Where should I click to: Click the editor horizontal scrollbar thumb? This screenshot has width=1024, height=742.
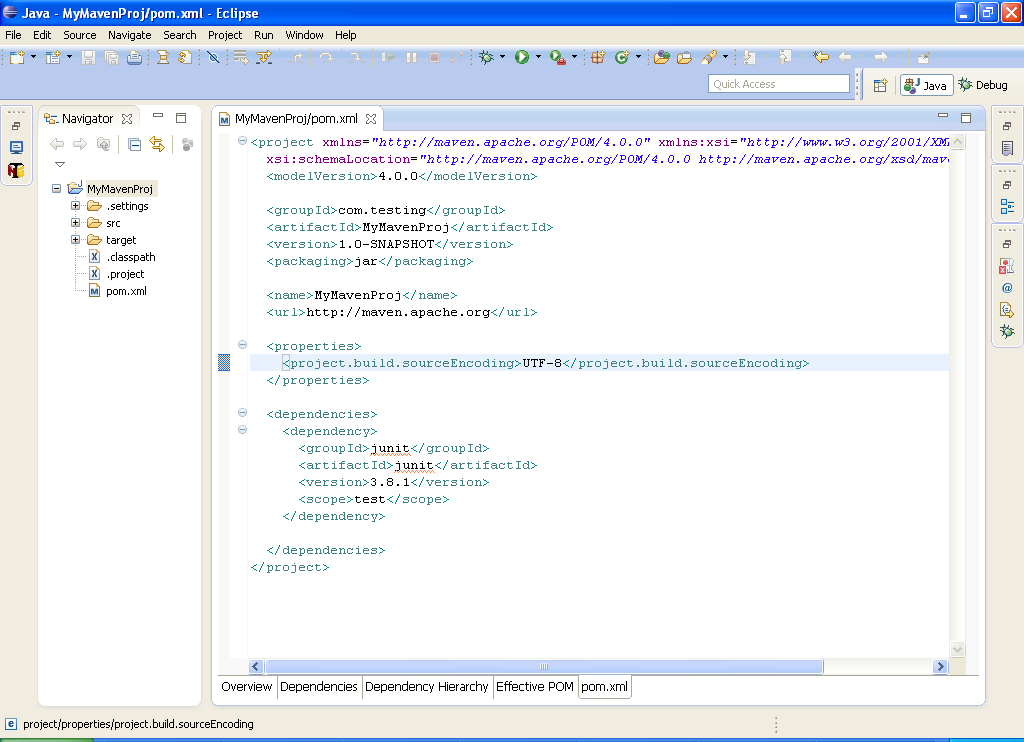(544, 666)
